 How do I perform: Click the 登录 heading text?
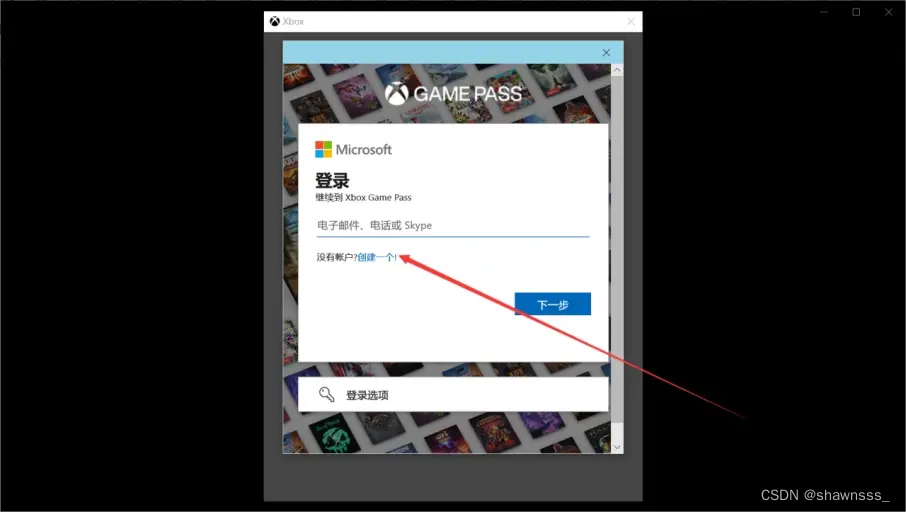332,180
